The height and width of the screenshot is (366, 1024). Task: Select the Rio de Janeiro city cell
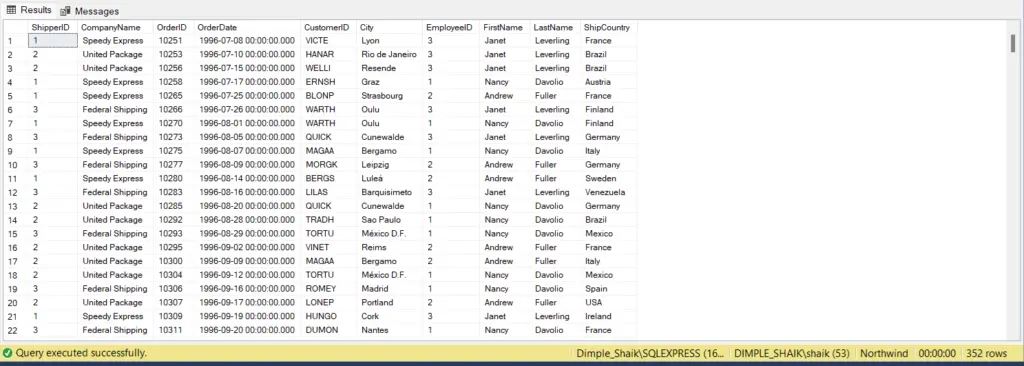tap(390, 54)
